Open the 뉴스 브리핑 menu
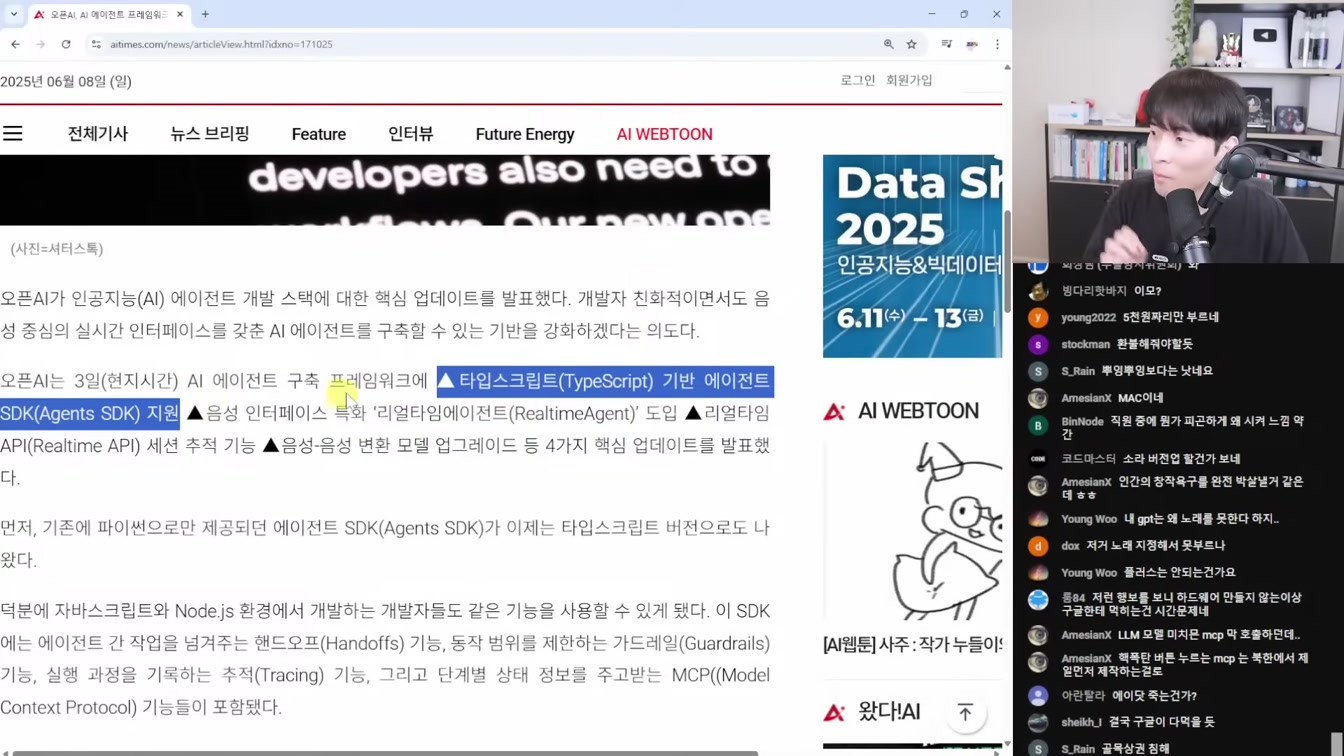Image resolution: width=1344 pixels, height=756 pixels. pos(210,134)
